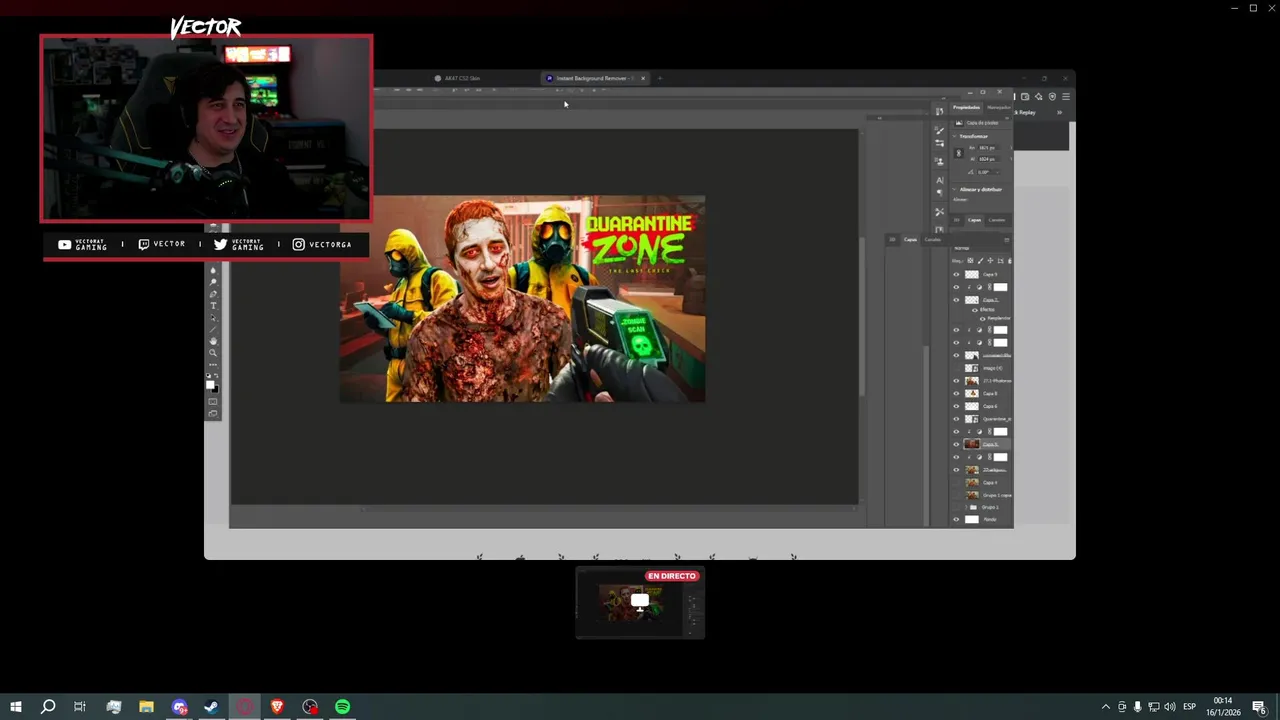Open File Explorer from the taskbar
Screen dimensions: 1280x720
click(146, 707)
